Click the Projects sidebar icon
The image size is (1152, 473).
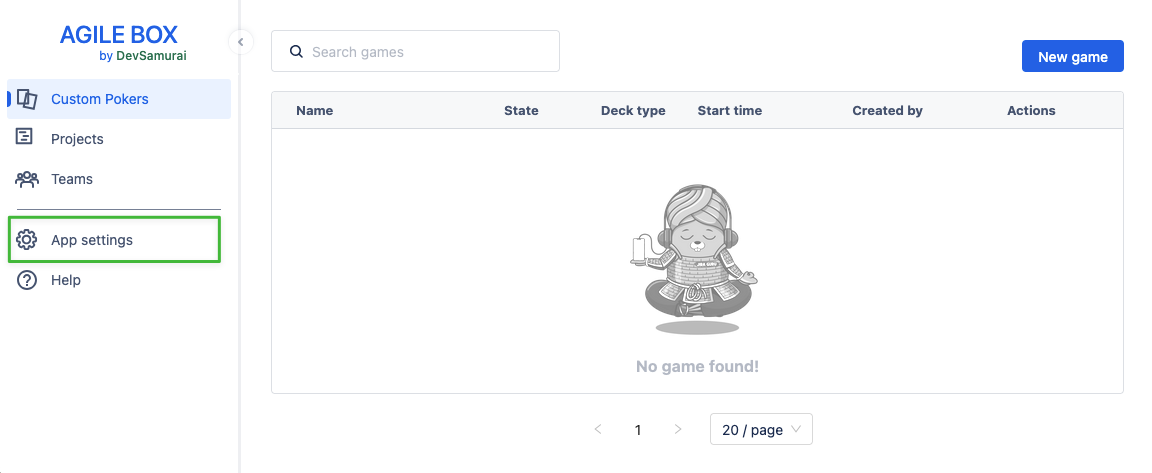[26, 138]
